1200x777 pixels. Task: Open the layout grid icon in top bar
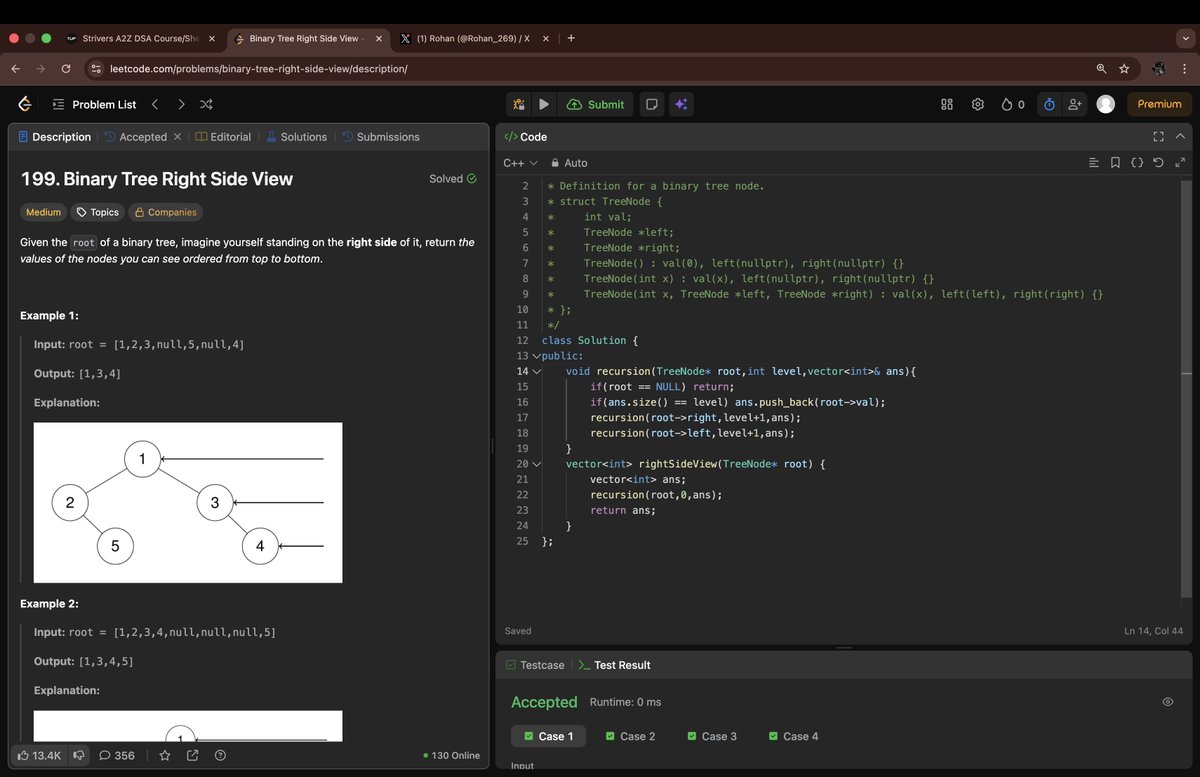[x=947, y=104]
